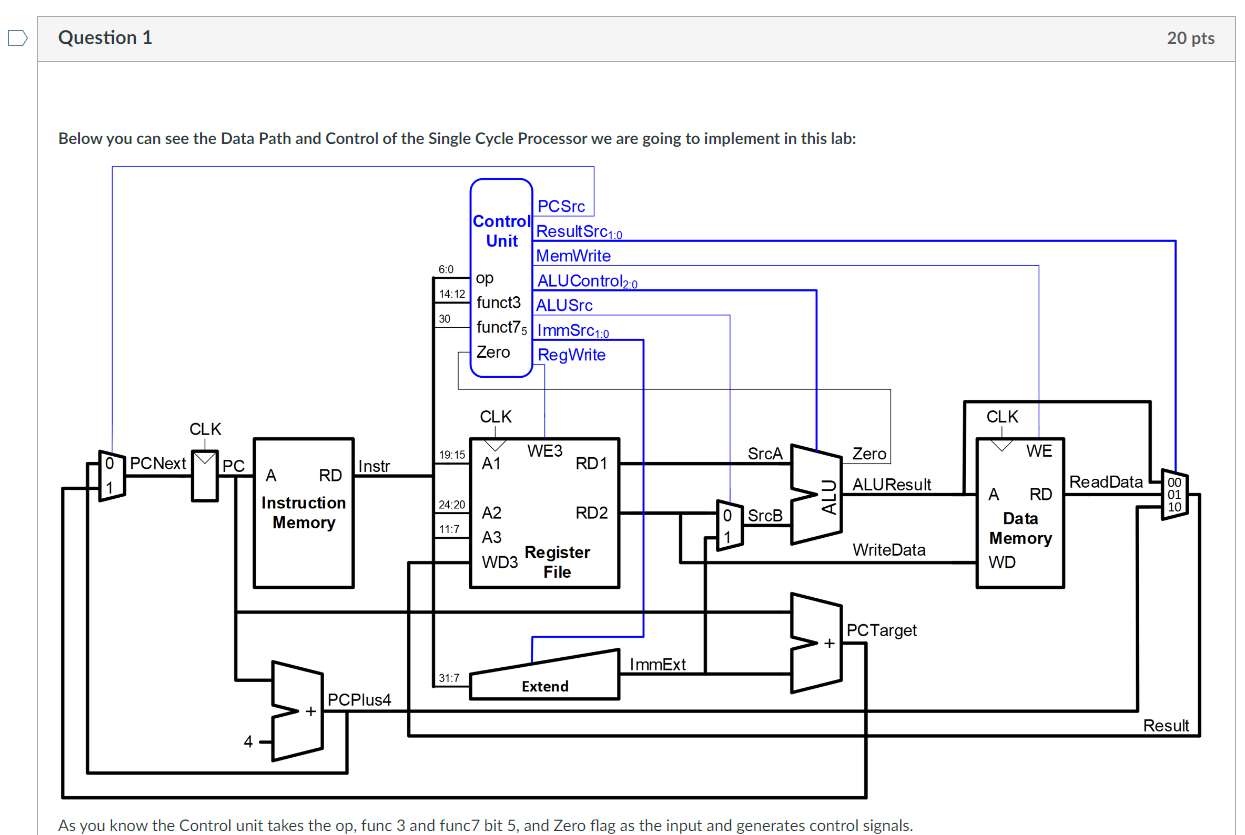Click the ALUControl signal label
1245x835 pixels.
tap(585, 281)
